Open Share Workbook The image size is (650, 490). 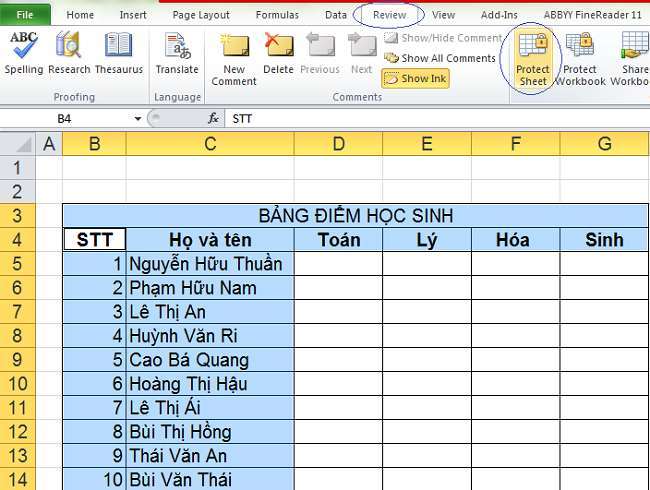[631, 59]
